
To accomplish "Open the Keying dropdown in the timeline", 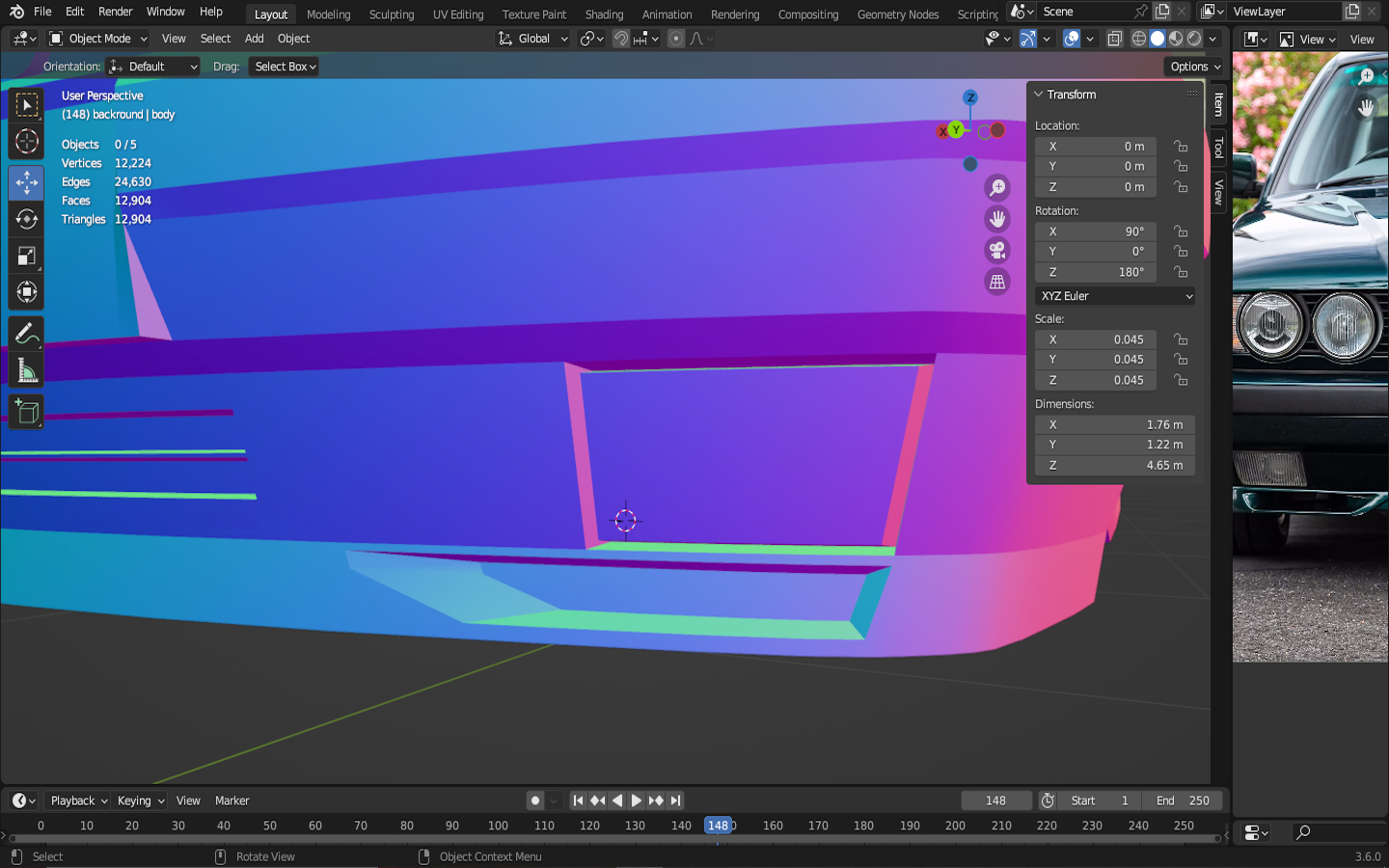I will tap(141, 800).
